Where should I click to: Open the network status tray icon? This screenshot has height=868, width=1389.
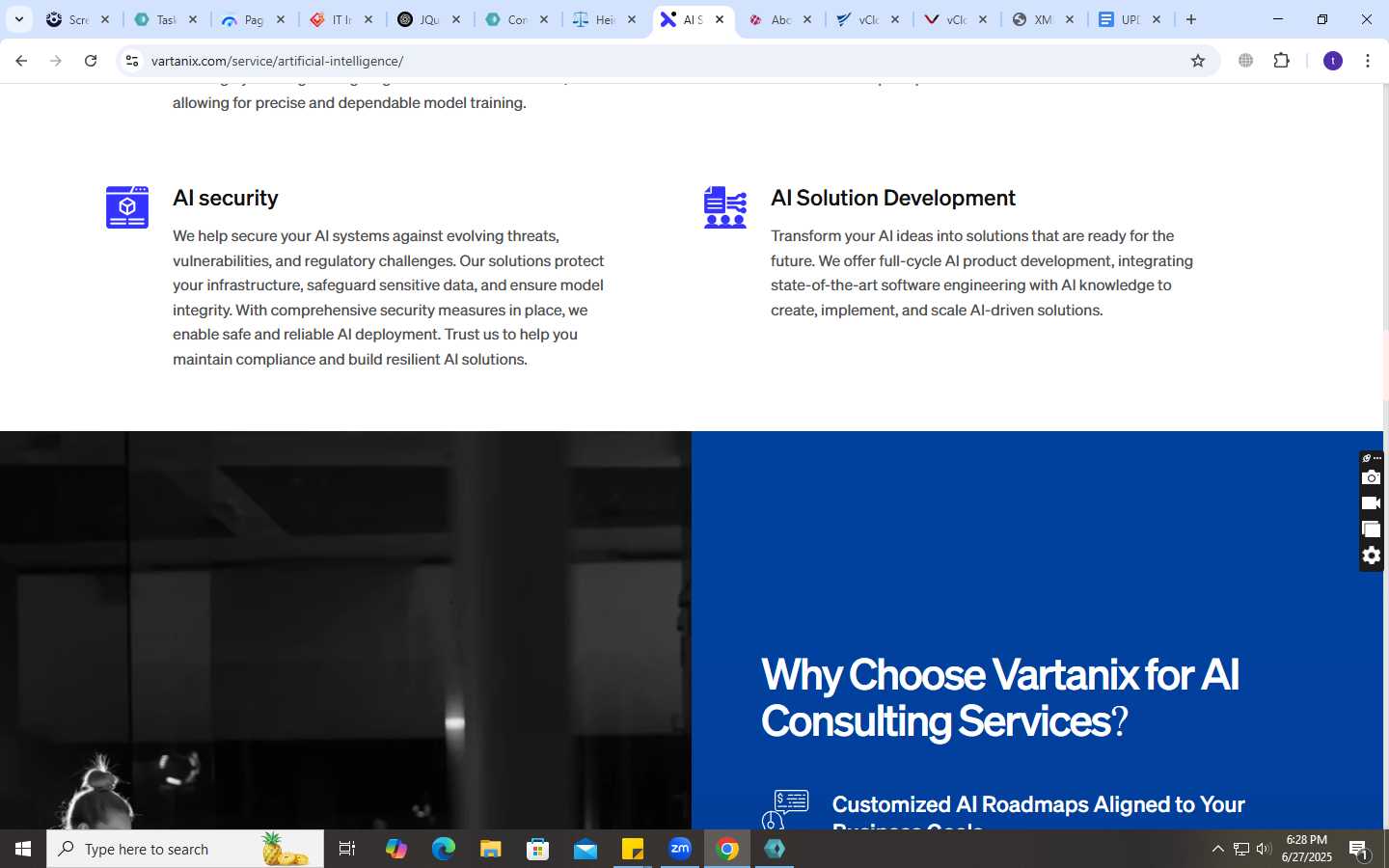(x=1241, y=849)
